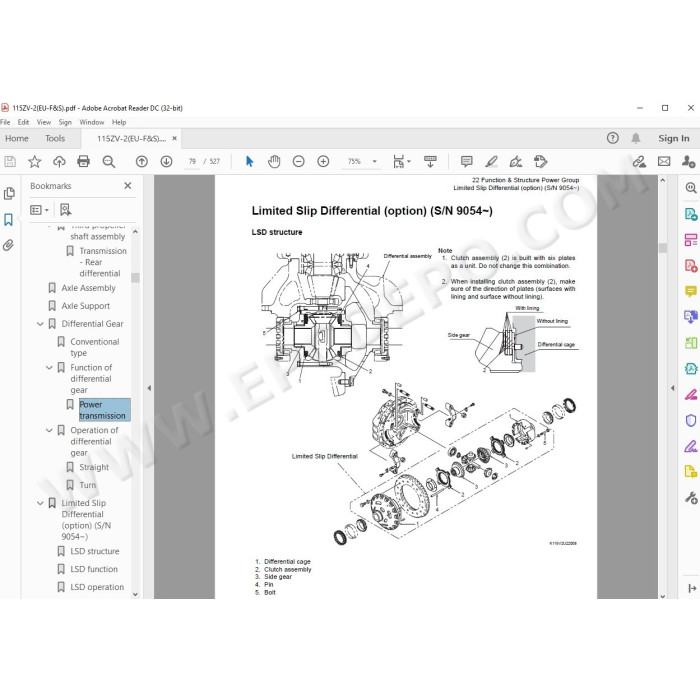This screenshot has width=700, height=700.
Task: Activate the selection arrow tool
Action: click(x=250, y=162)
